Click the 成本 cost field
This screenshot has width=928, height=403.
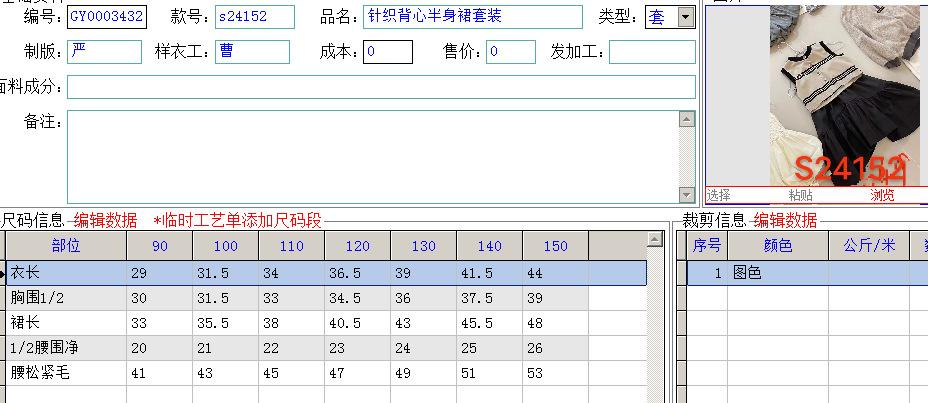click(387, 51)
